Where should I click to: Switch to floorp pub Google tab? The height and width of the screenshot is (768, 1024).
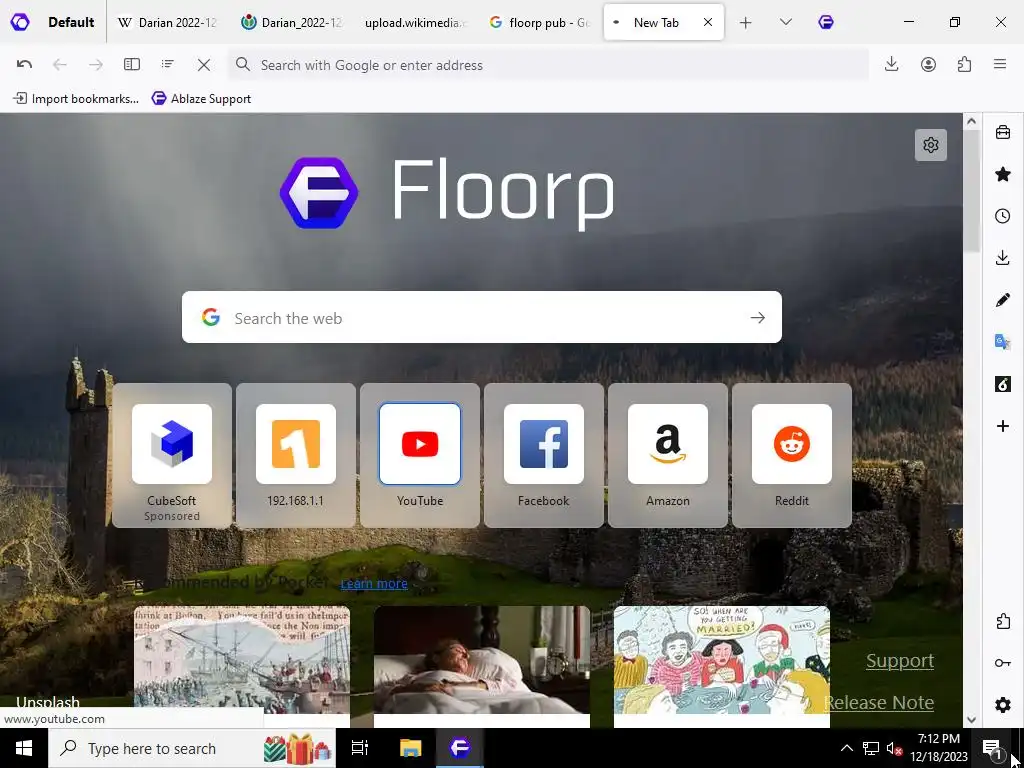click(x=539, y=22)
